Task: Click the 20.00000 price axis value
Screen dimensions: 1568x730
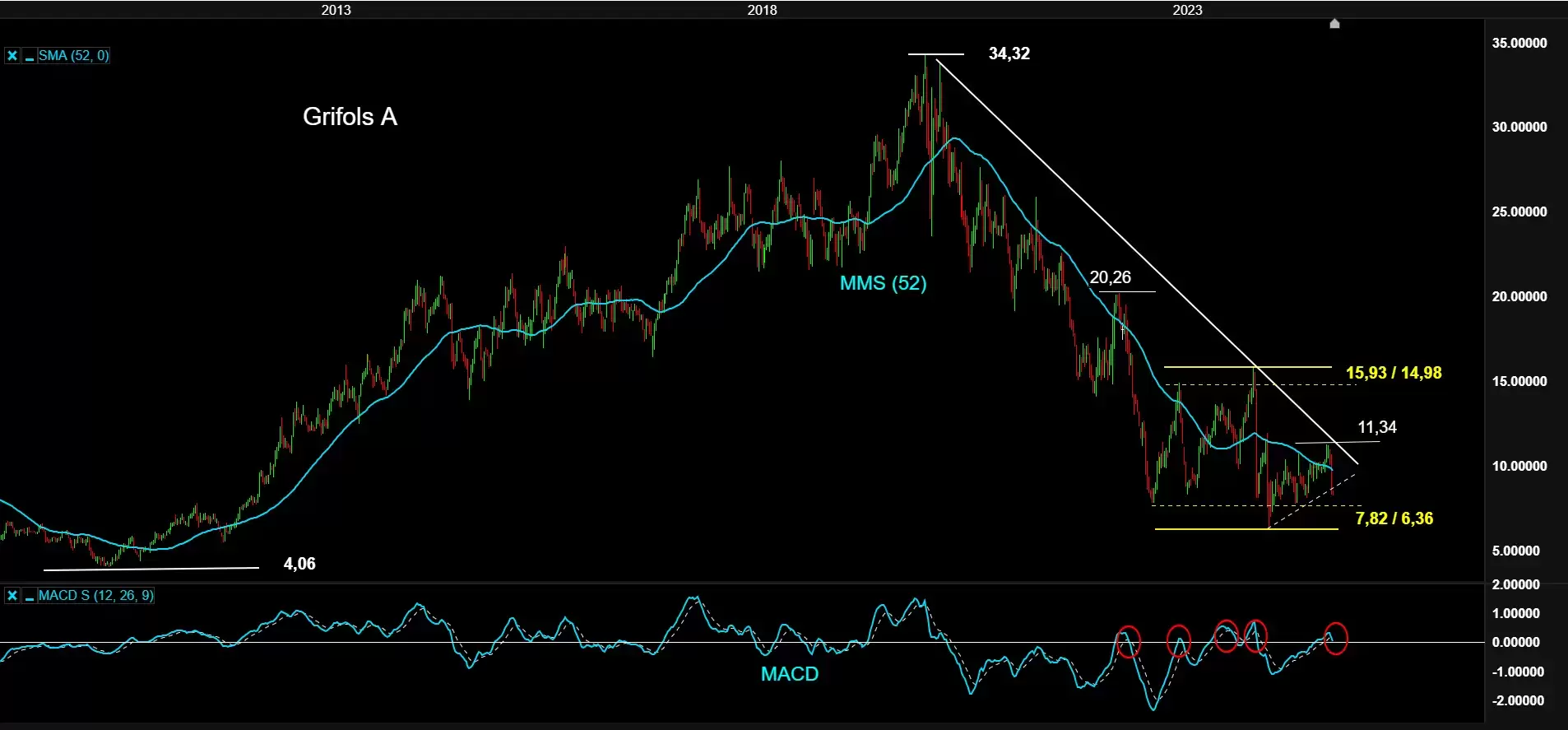Action: tap(1519, 296)
